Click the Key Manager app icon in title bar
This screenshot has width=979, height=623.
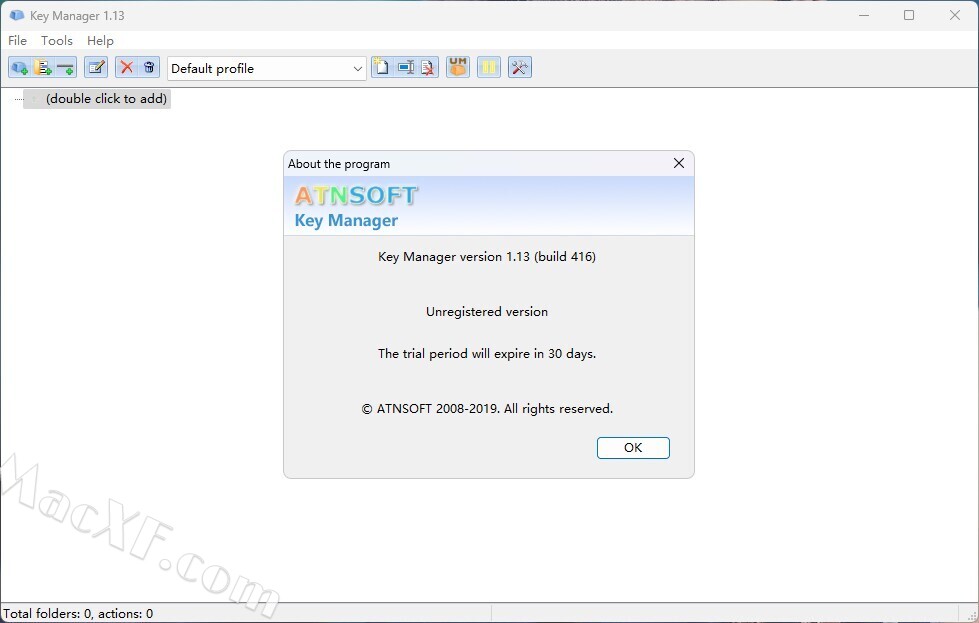(17, 15)
